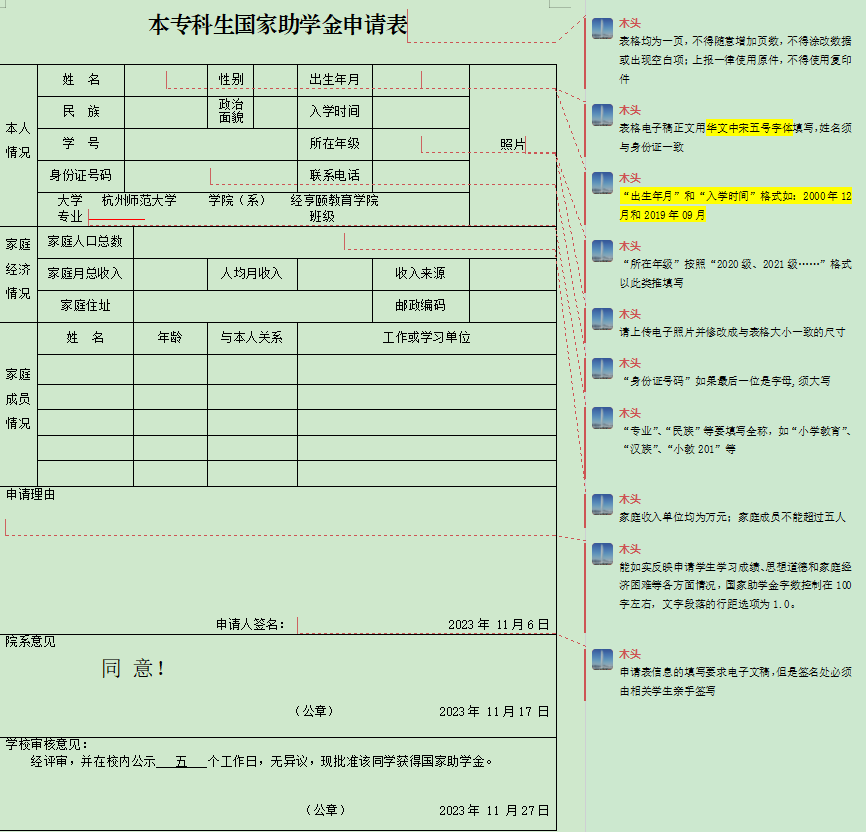This screenshot has width=866, height=832.
Task: Click the underlined 五 in the school review text
Action: [x=181, y=762]
